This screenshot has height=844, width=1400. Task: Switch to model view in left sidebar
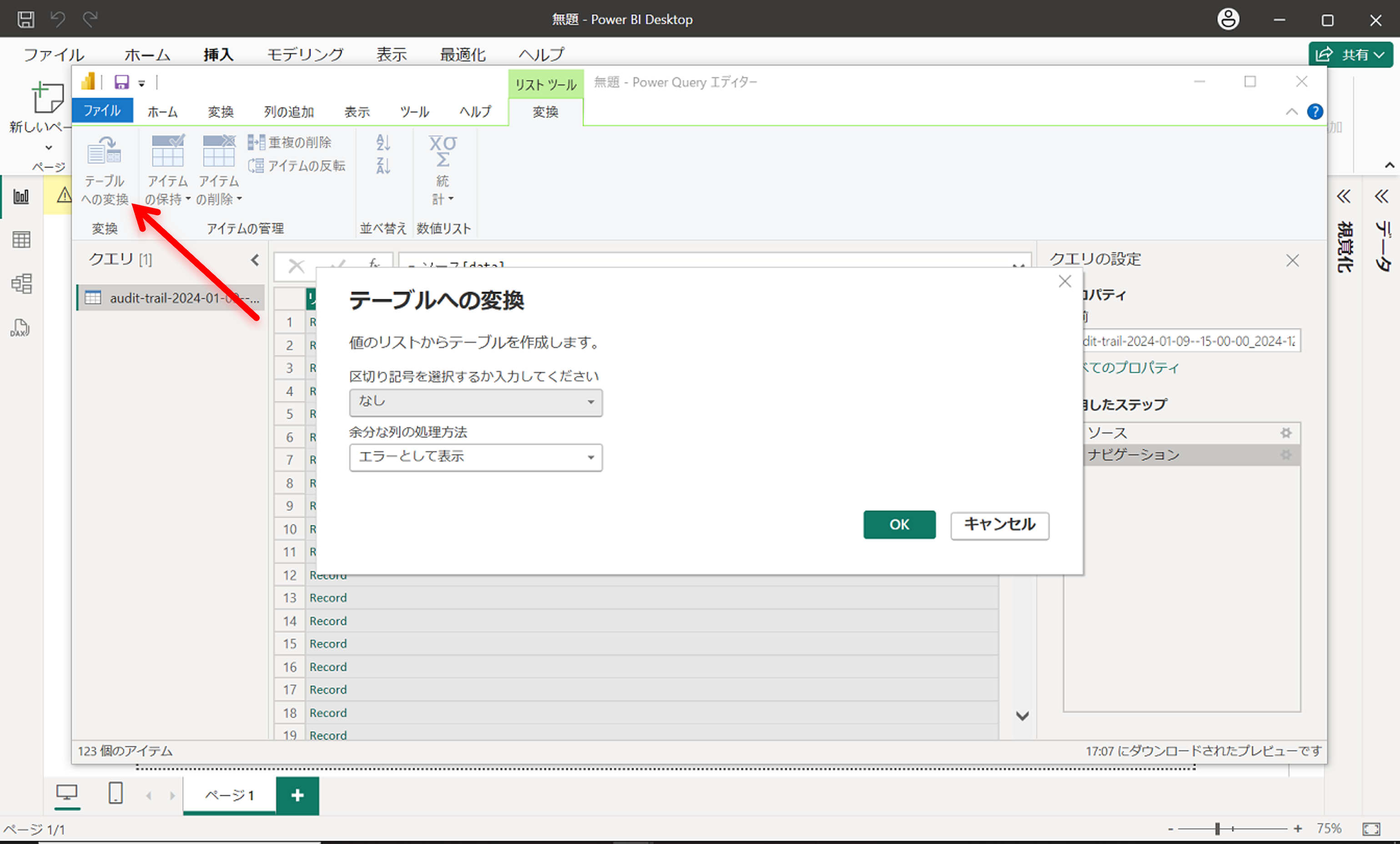click(21, 283)
